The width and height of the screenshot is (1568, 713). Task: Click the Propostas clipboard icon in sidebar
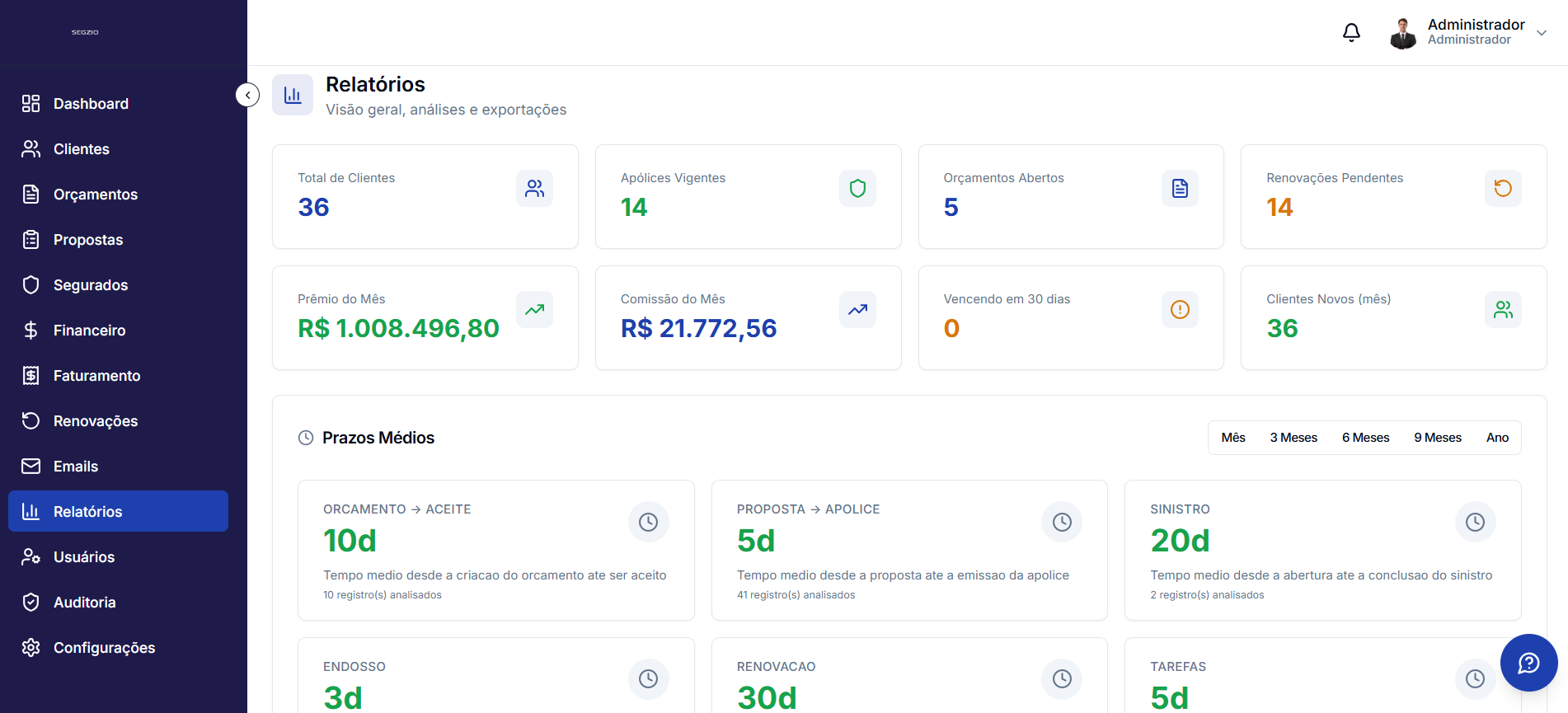[x=31, y=239]
